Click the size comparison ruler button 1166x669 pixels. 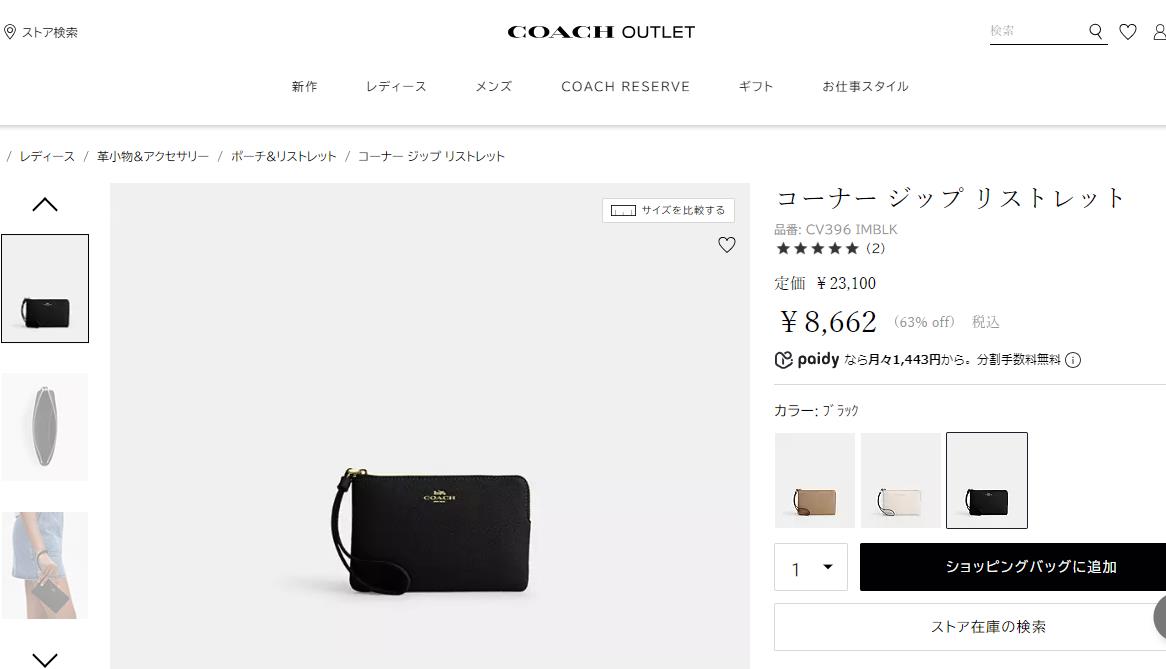(668, 210)
